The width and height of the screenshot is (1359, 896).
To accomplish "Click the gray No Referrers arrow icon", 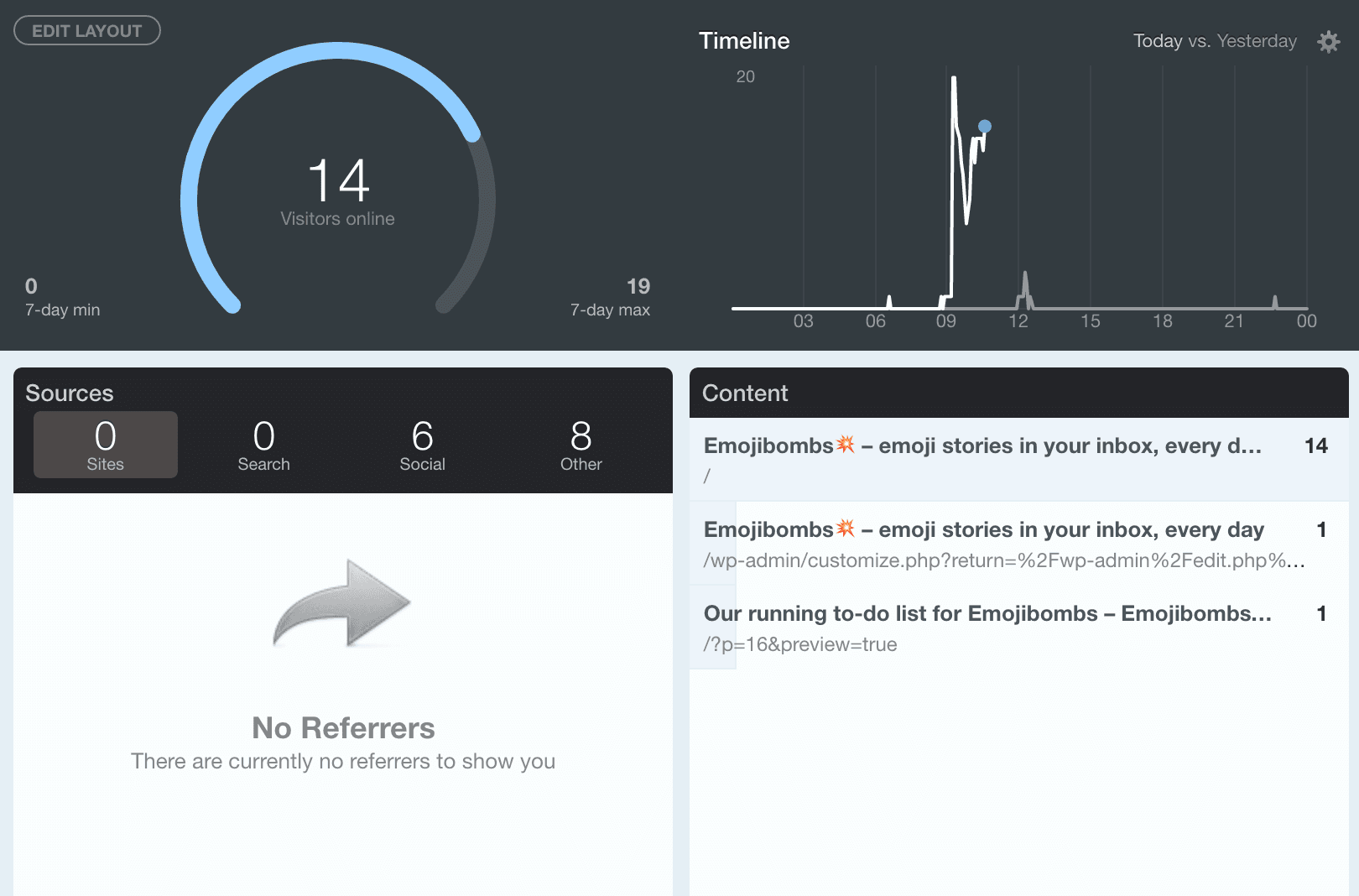I will 341,603.
